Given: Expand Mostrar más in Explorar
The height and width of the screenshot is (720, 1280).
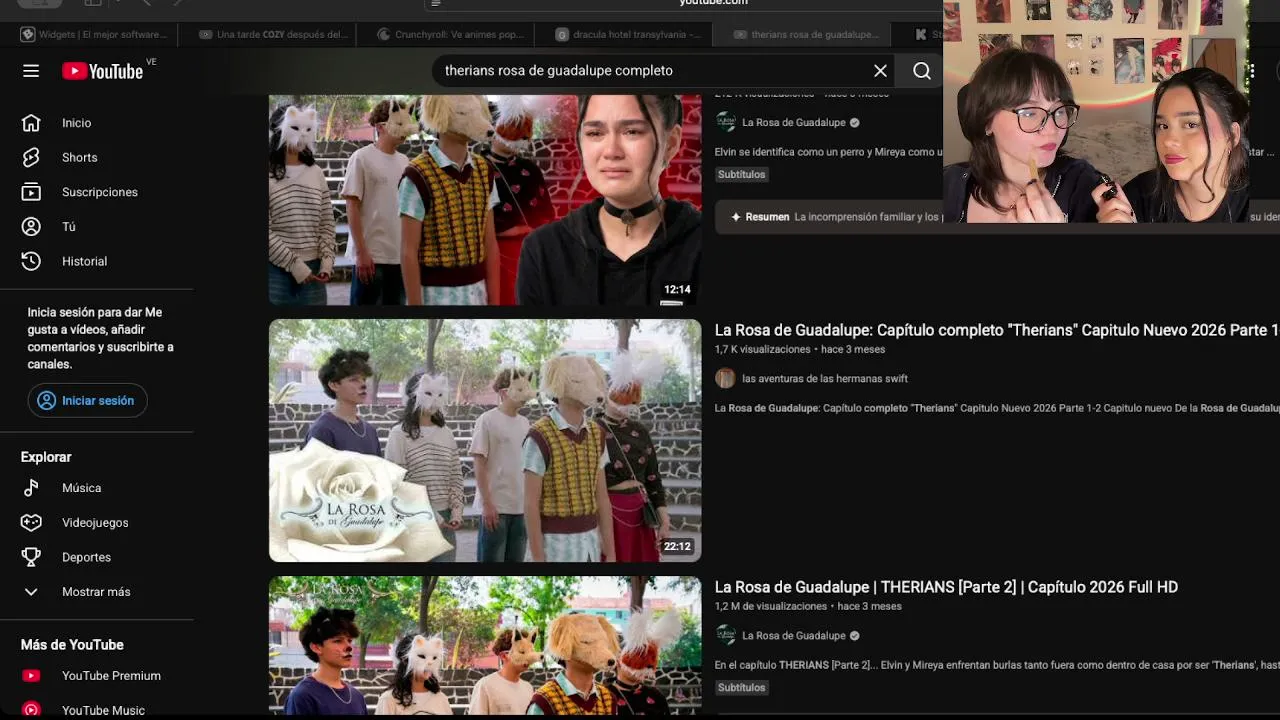Looking at the screenshot, I should (x=97, y=592).
